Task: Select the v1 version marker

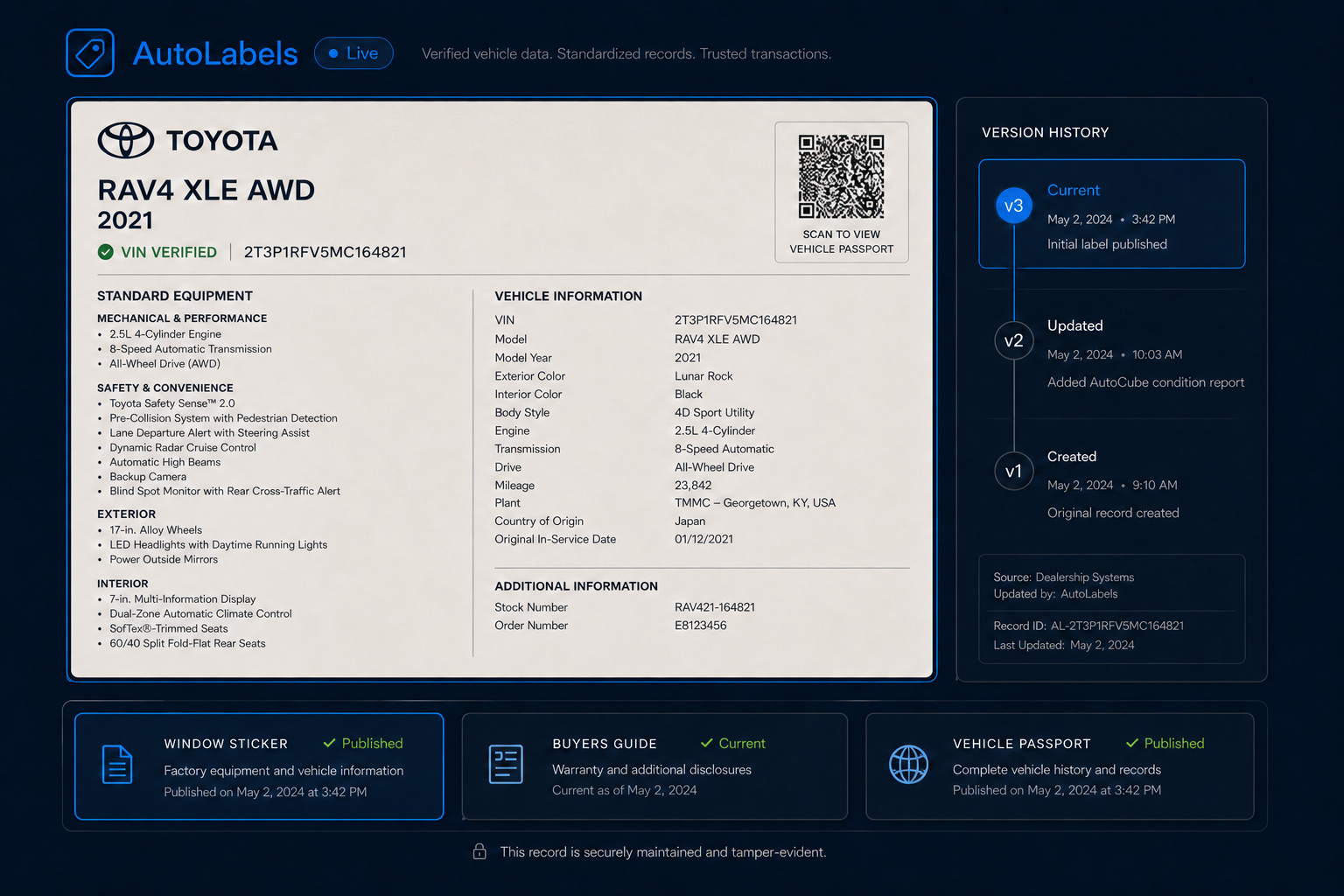Action: coord(1013,471)
